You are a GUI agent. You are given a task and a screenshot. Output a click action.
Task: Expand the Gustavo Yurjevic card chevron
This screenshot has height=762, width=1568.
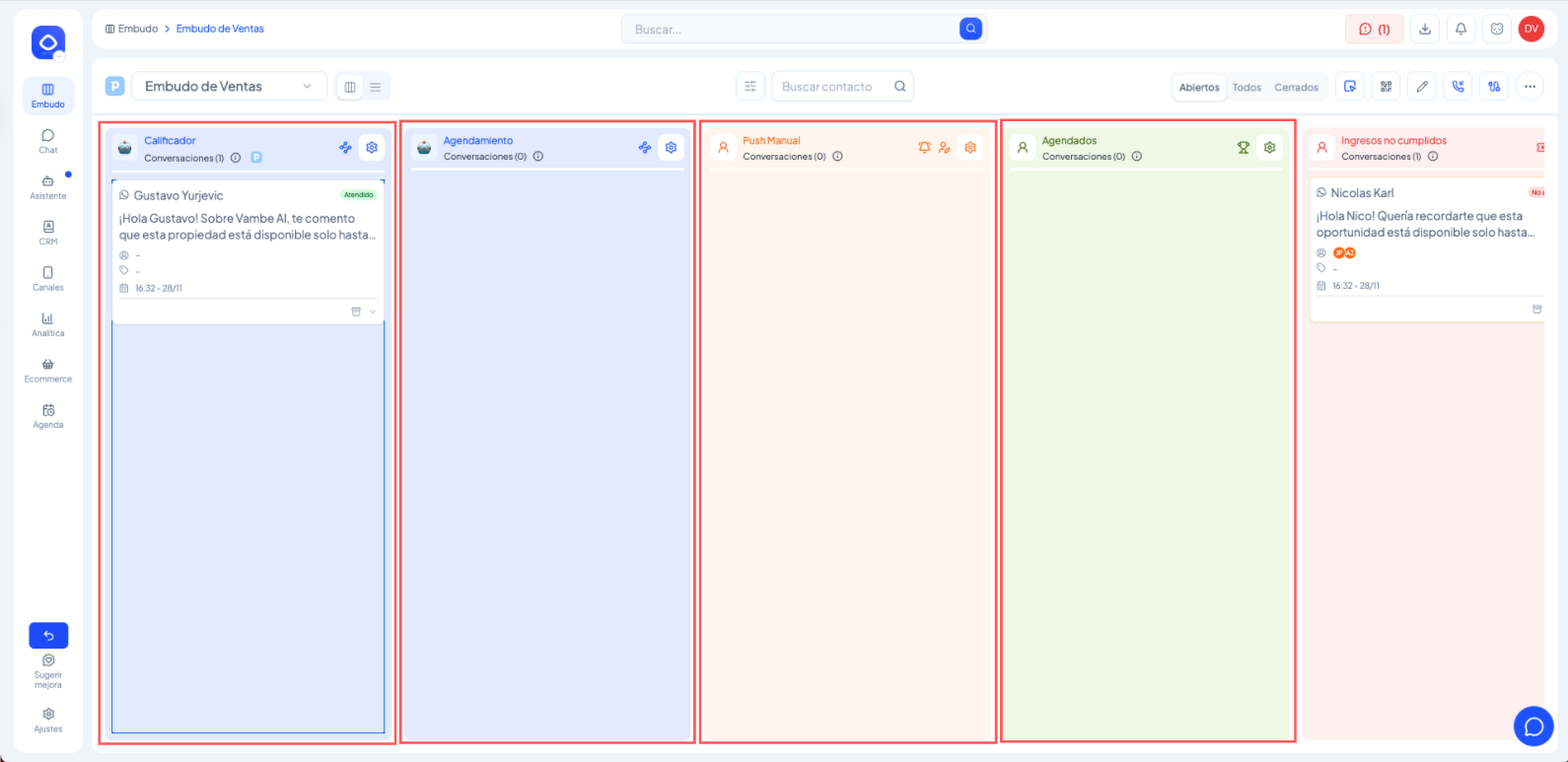pyautogui.click(x=373, y=312)
